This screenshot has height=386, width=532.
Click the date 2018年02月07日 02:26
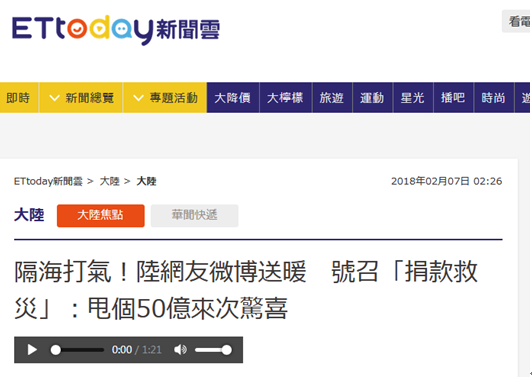click(x=446, y=181)
